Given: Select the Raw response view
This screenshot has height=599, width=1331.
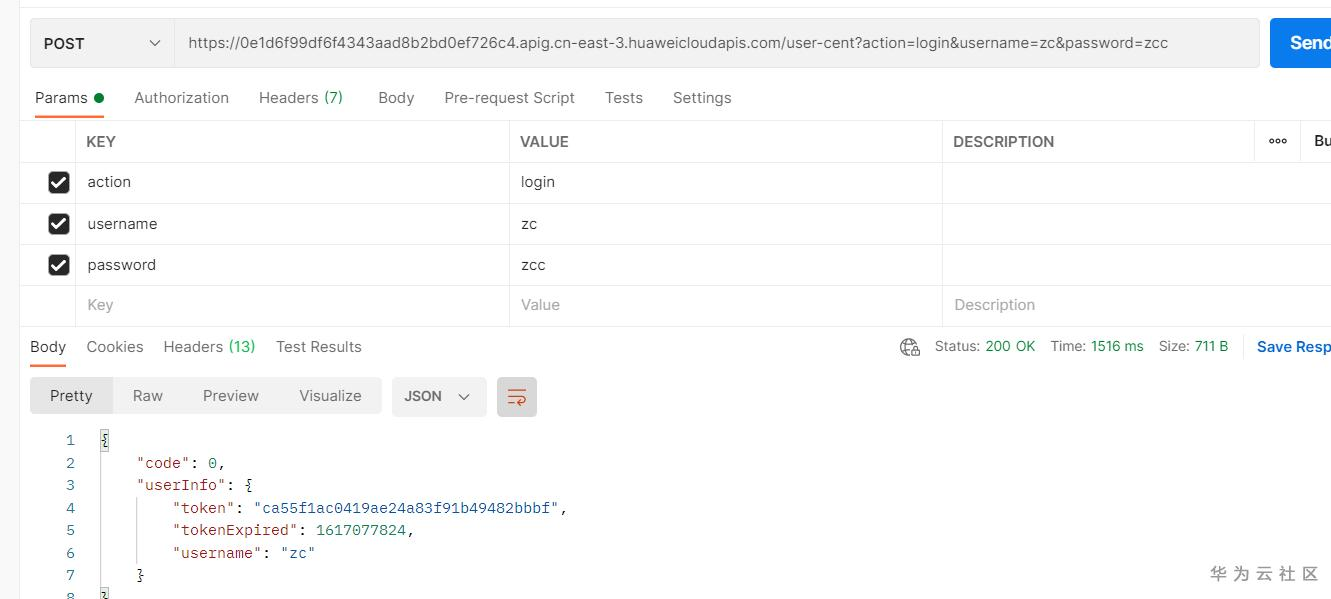Looking at the screenshot, I should pos(147,396).
